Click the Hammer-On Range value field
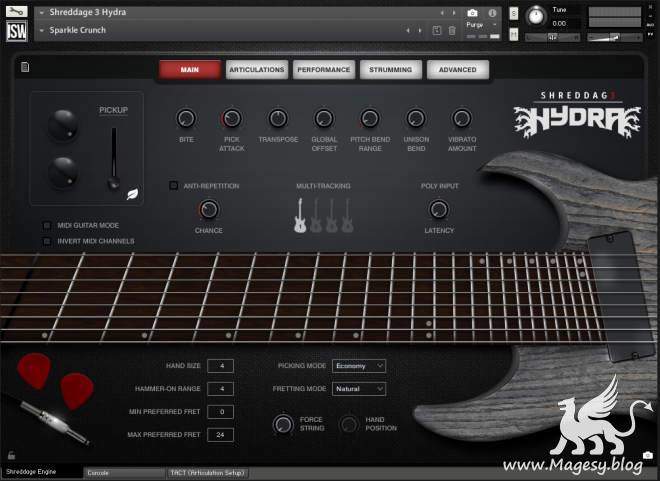 click(x=221, y=389)
